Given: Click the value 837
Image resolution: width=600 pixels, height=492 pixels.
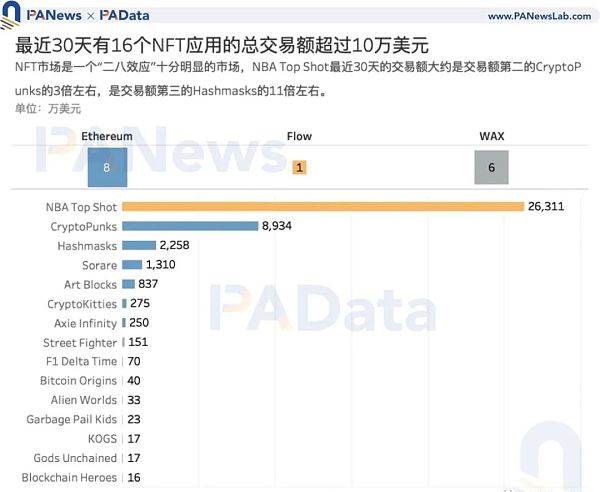Looking at the screenshot, I should pyautogui.click(x=148, y=284).
